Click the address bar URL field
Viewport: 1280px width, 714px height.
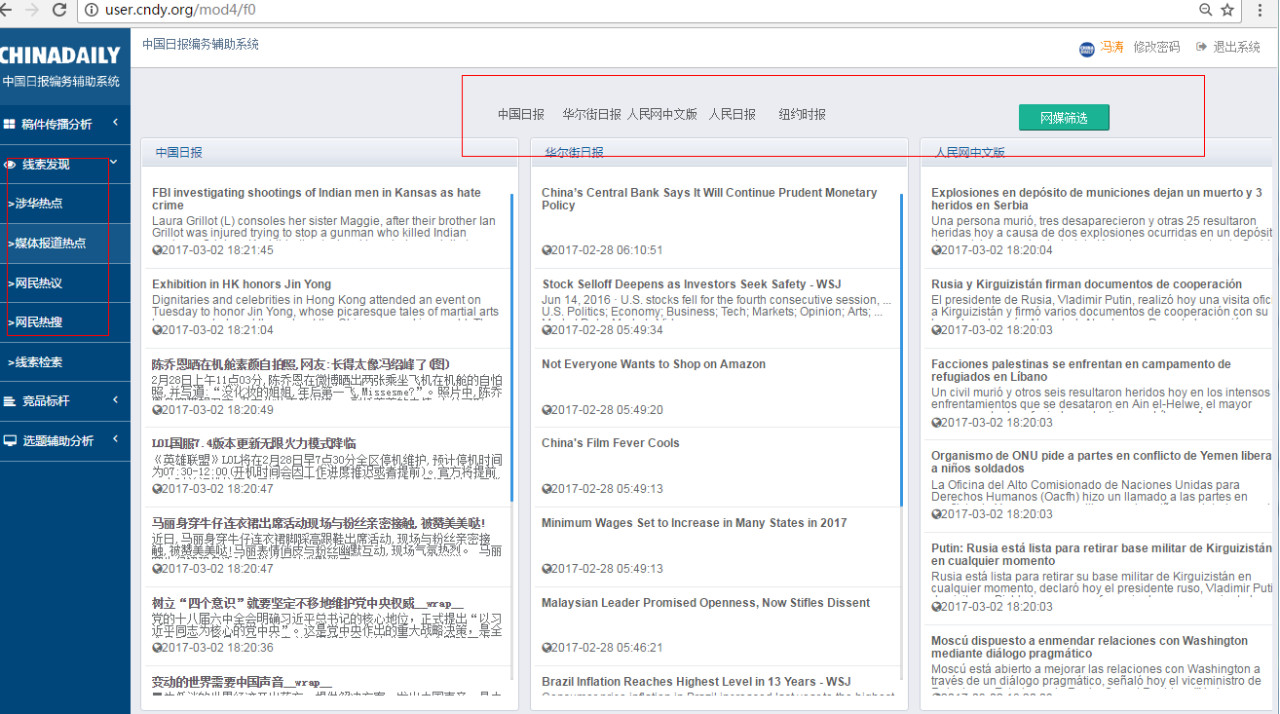pos(640,10)
